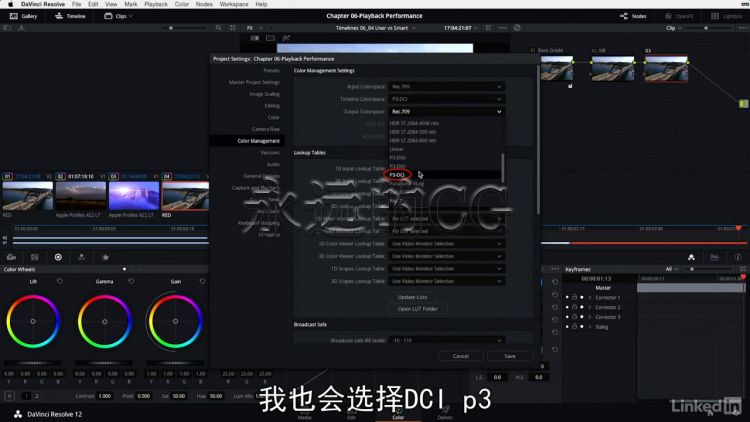The image size is (750, 422).
Task: Open the Clip mode dropdown in node editor
Action: pyautogui.click(x=673, y=28)
